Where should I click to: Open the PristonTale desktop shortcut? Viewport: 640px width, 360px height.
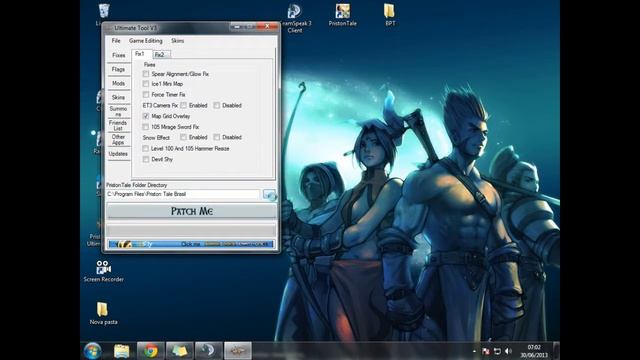pyautogui.click(x=342, y=15)
